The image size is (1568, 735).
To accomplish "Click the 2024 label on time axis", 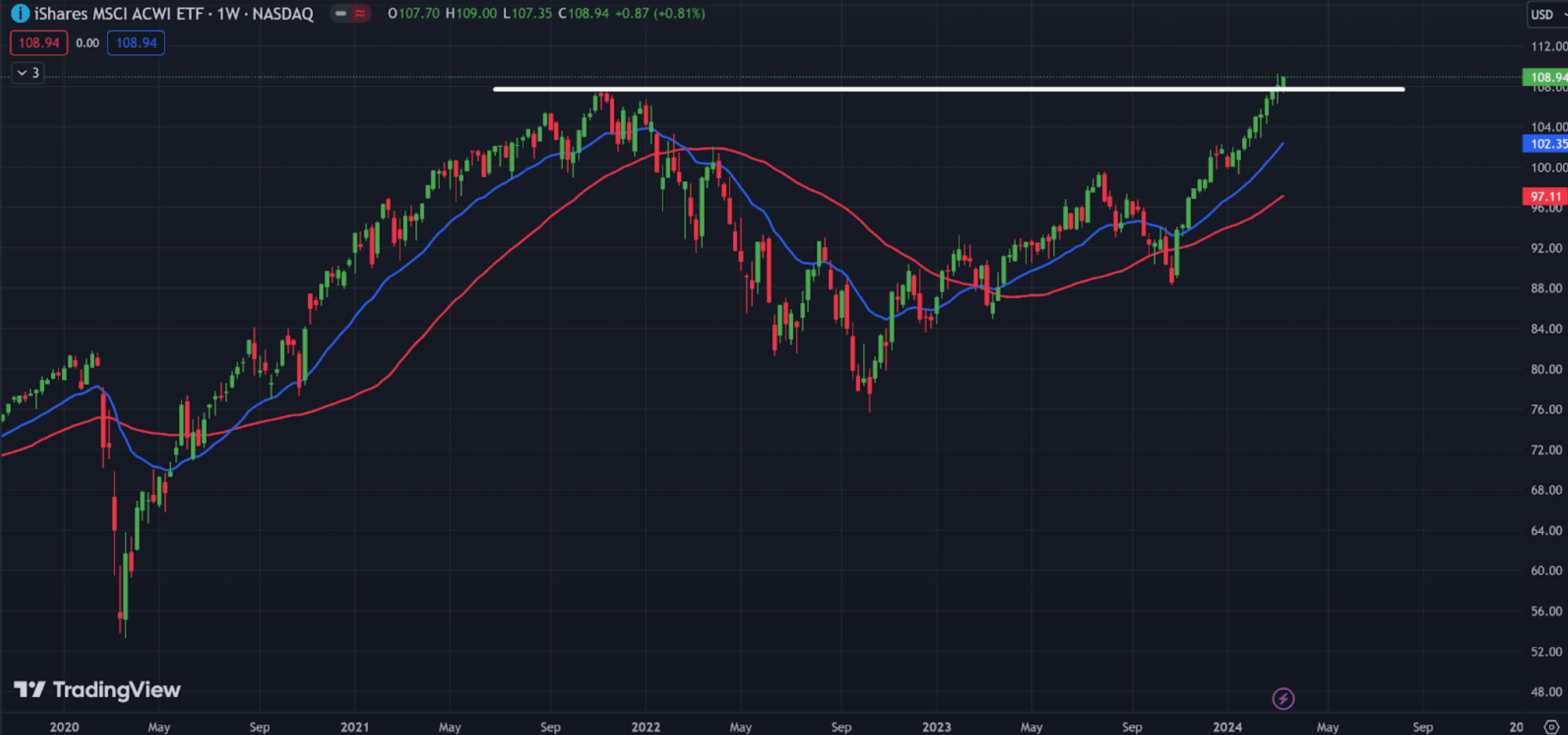I will [x=1227, y=726].
